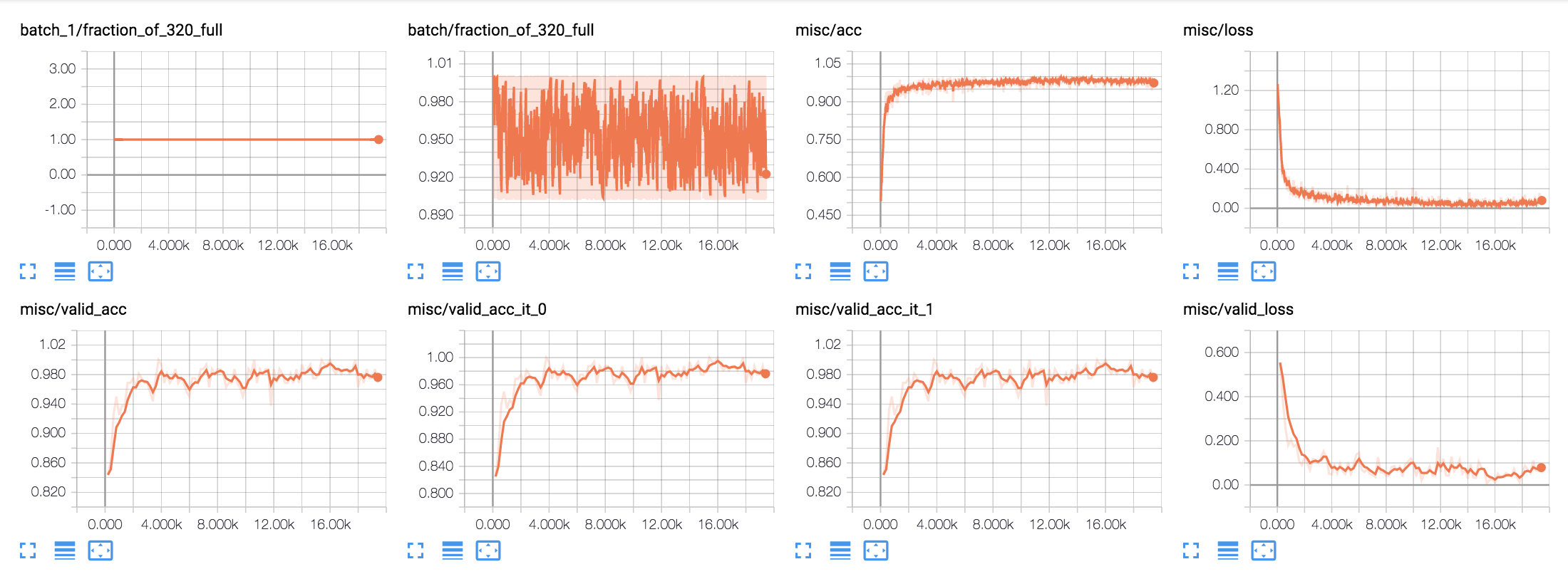Click the batch/fraction_of_320_full chart title
The width and height of the screenshot is (1568, 574).
click(x=500, y=30)
